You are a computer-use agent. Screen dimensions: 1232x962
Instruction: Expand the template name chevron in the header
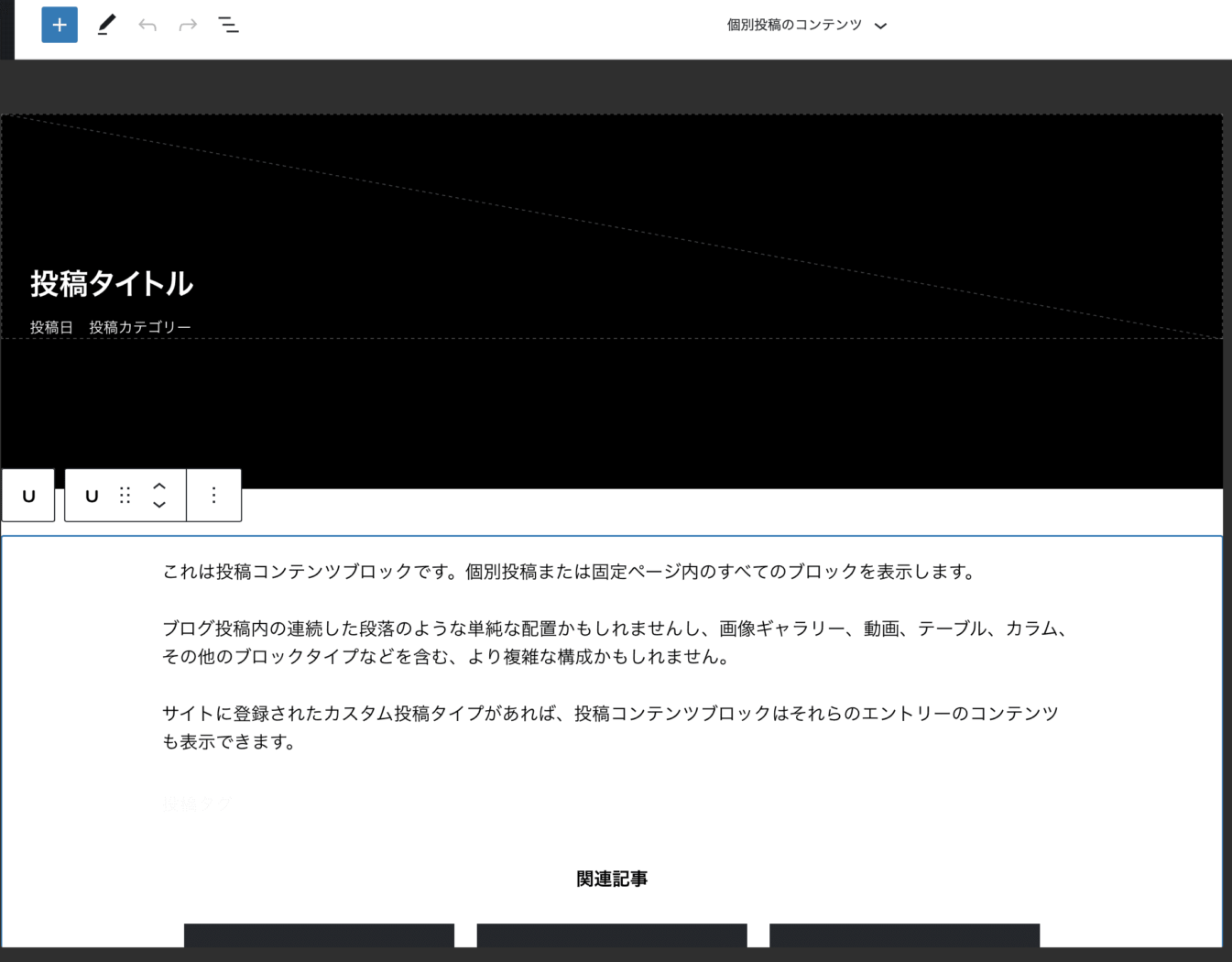pyautogui.click(x=880, y=26)
